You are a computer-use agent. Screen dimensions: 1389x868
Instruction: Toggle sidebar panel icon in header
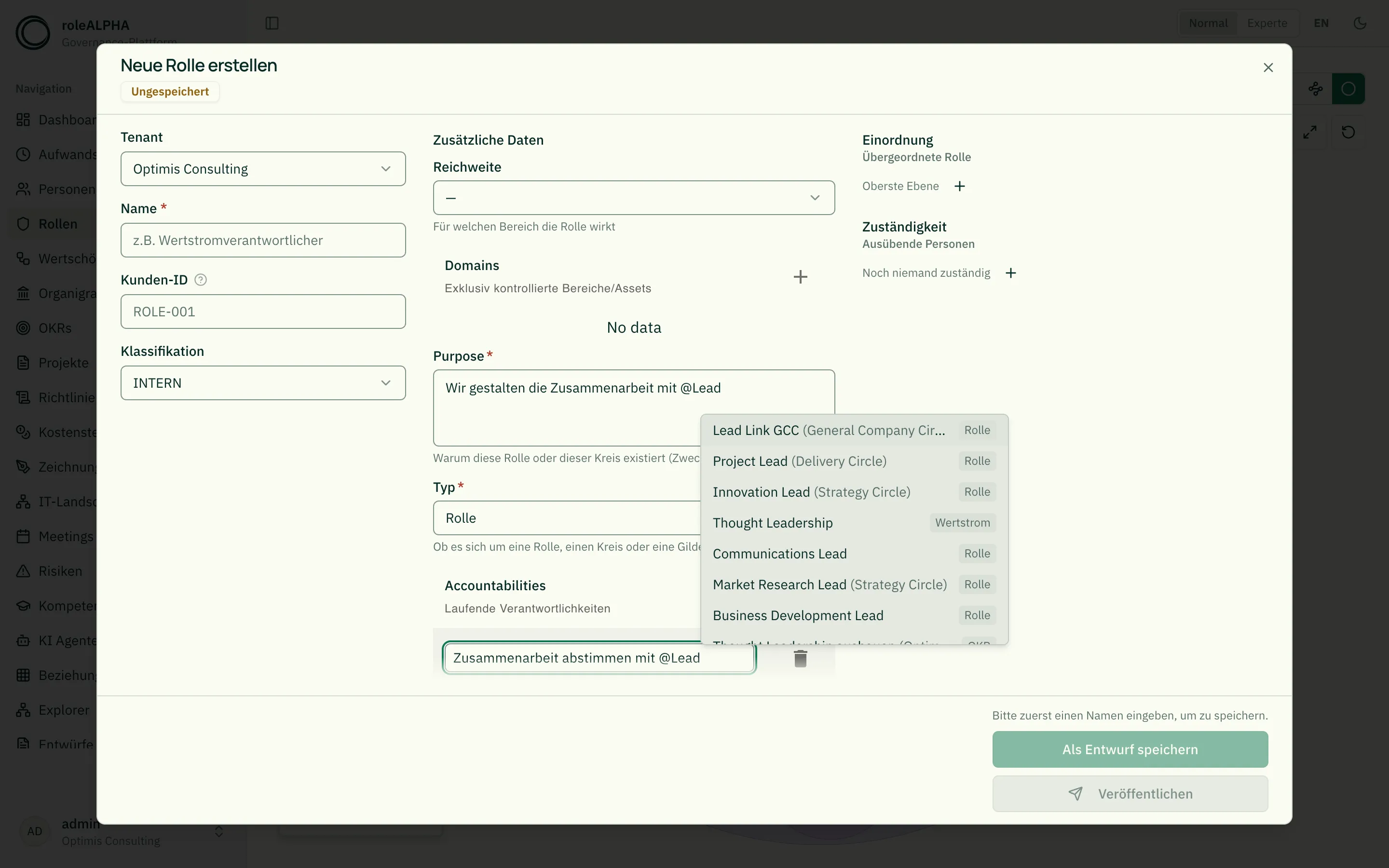[272, 24]
